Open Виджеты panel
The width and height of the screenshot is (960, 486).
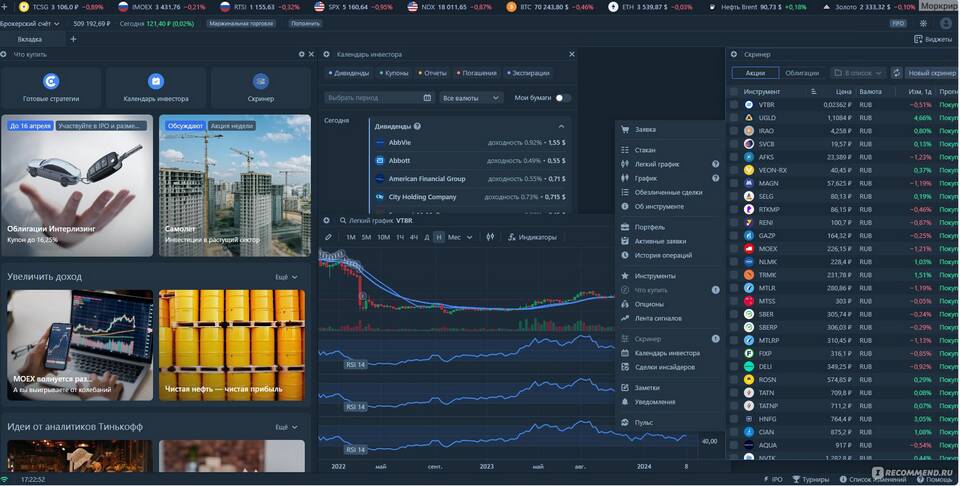933,39
